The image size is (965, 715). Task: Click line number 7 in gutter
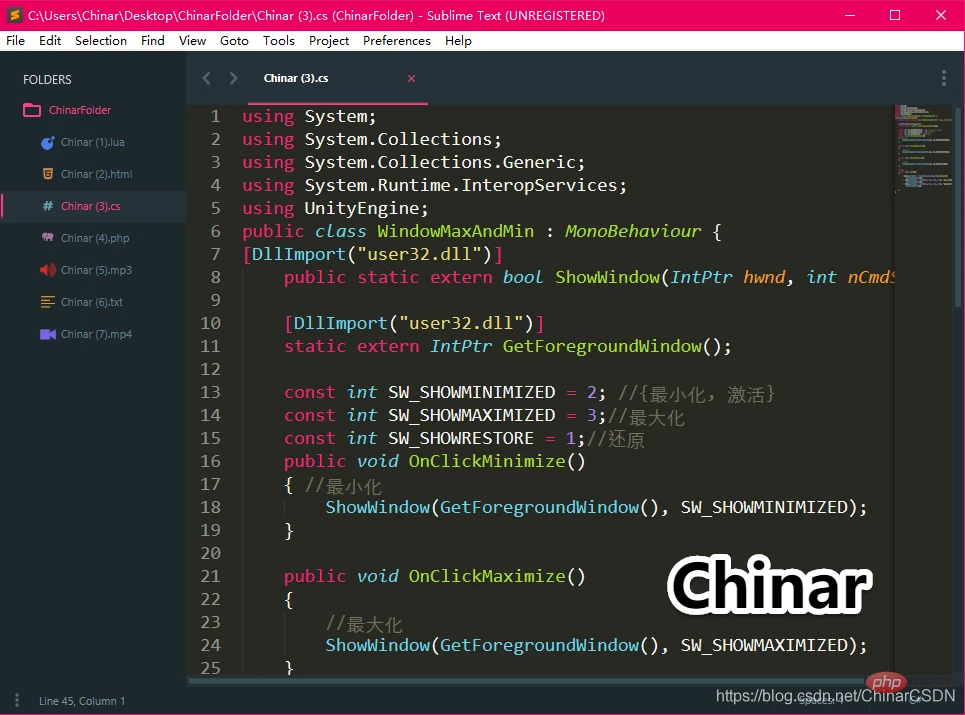tap(215, 254)
